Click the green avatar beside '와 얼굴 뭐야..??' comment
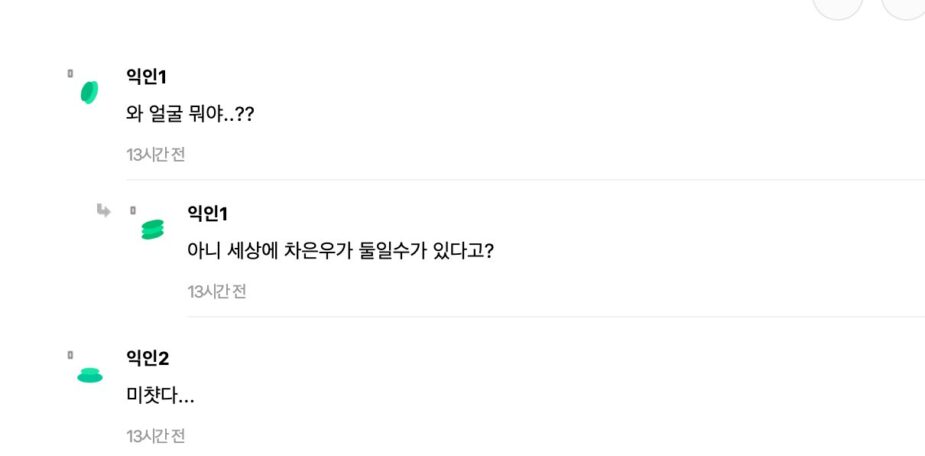 pyautogui.click(x=89, y=92)
